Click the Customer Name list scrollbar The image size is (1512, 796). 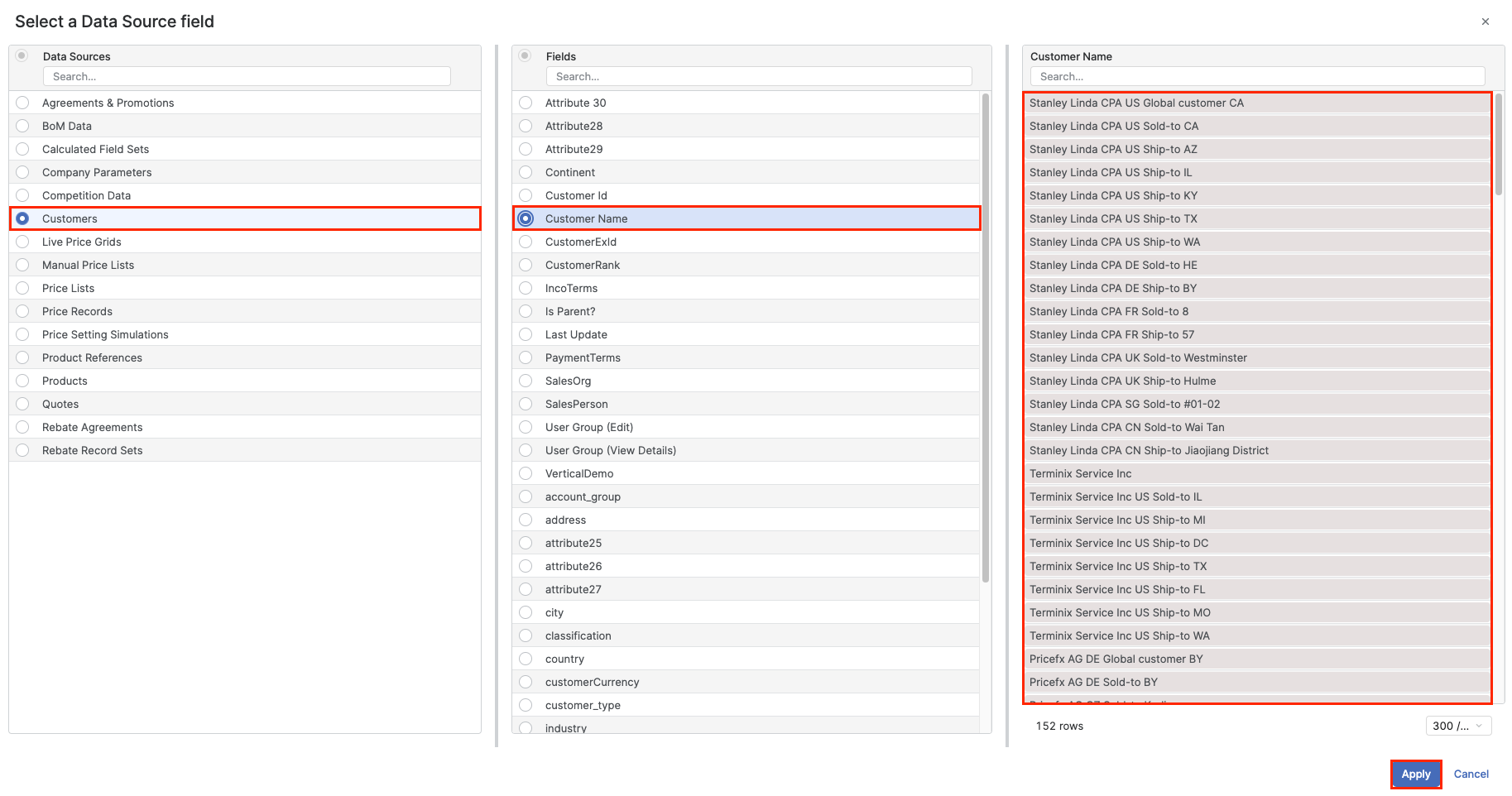(x=1499, y=145)
